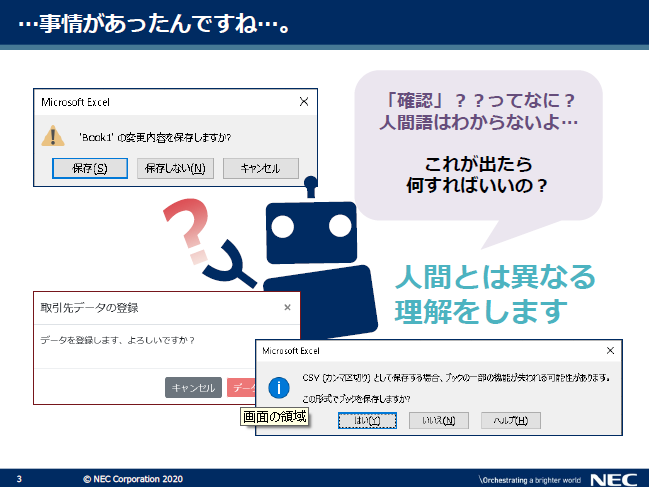Click the red データ register button
This screenshot has height=487, width=649.
tap(241, 388)
